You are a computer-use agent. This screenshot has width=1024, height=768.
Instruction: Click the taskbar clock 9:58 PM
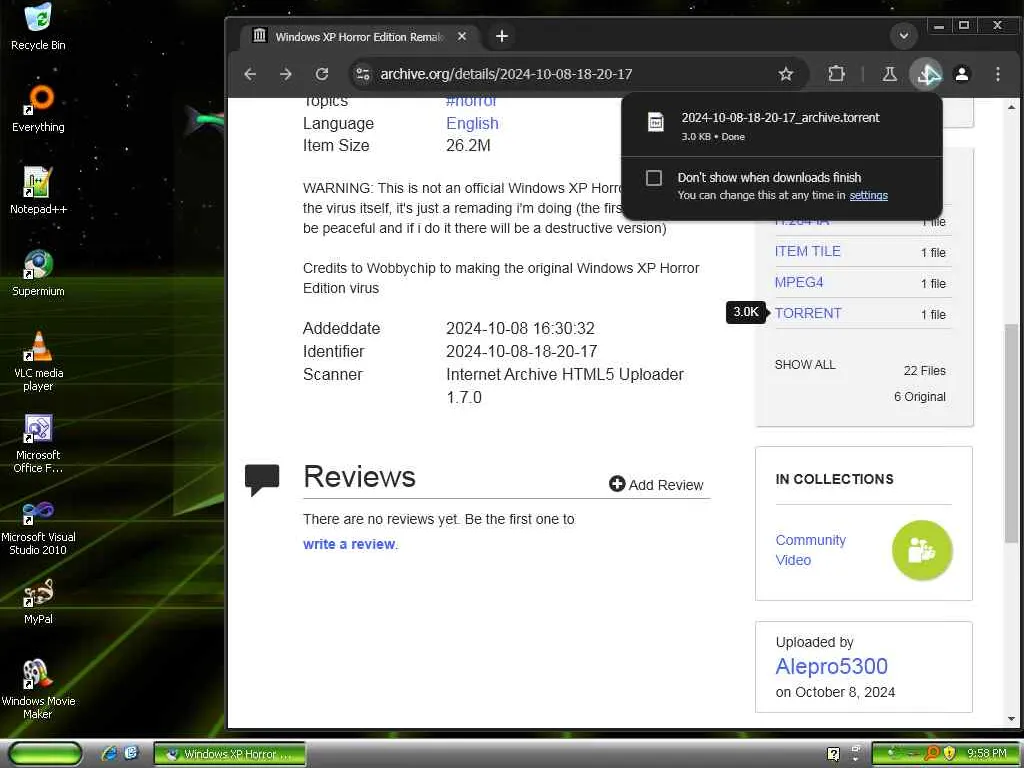tap(986, 754)
